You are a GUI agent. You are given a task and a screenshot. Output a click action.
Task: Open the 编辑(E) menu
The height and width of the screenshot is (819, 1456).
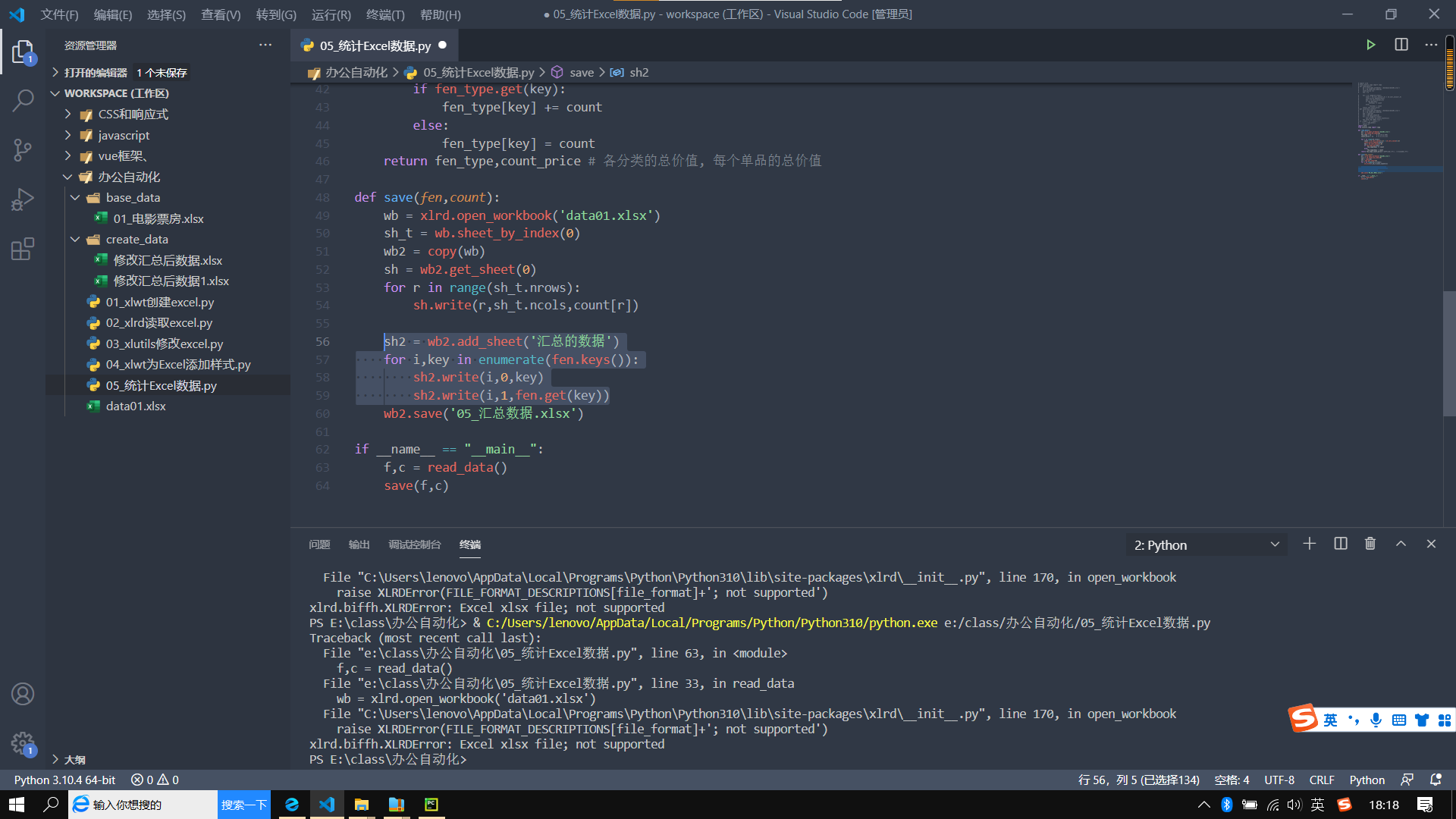[112, 14]
